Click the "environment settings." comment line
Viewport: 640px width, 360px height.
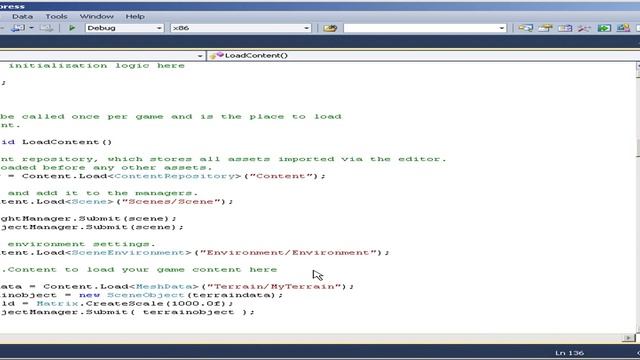pyautogui.click(x=82, y=244)
